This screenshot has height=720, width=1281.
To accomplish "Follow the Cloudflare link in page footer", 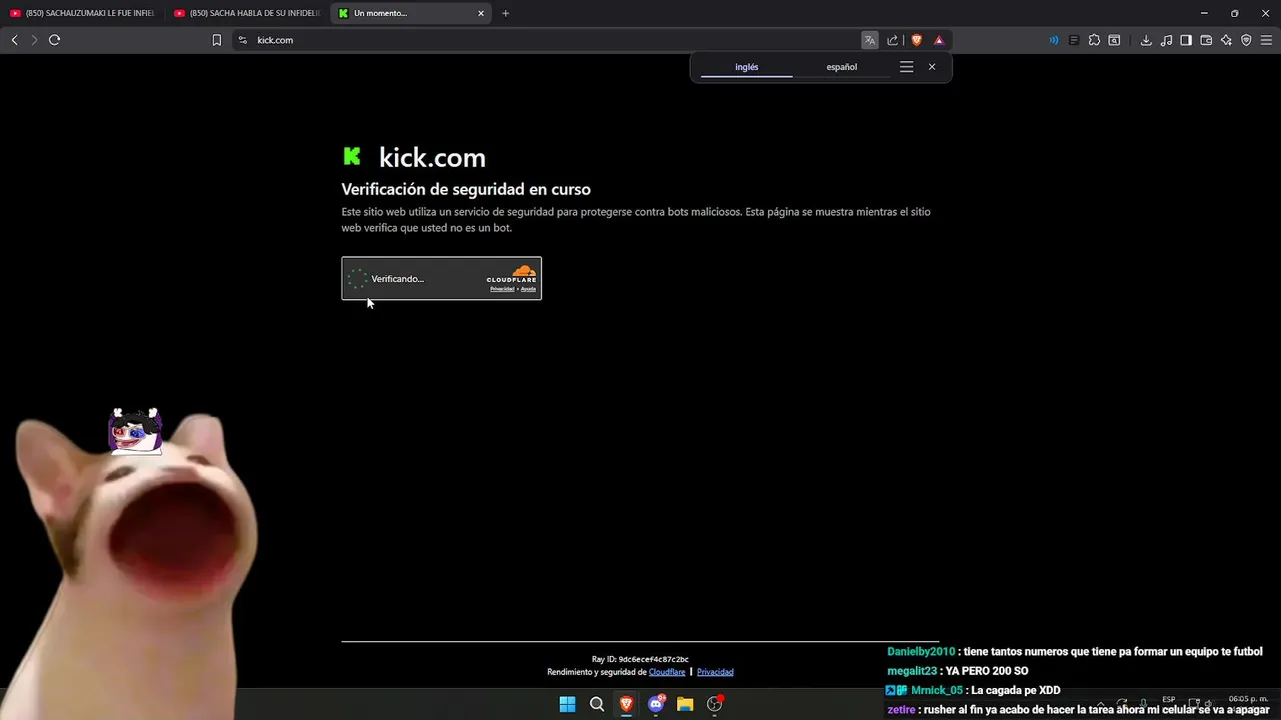I will (x=667, y=672).
